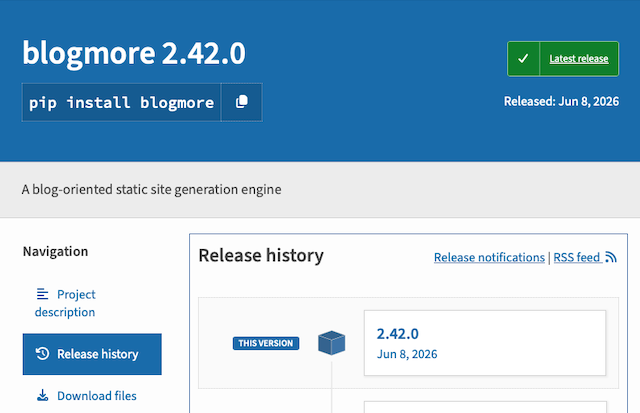Click the Project description lines icon
The image size is (640, 413).
[42, 294]
